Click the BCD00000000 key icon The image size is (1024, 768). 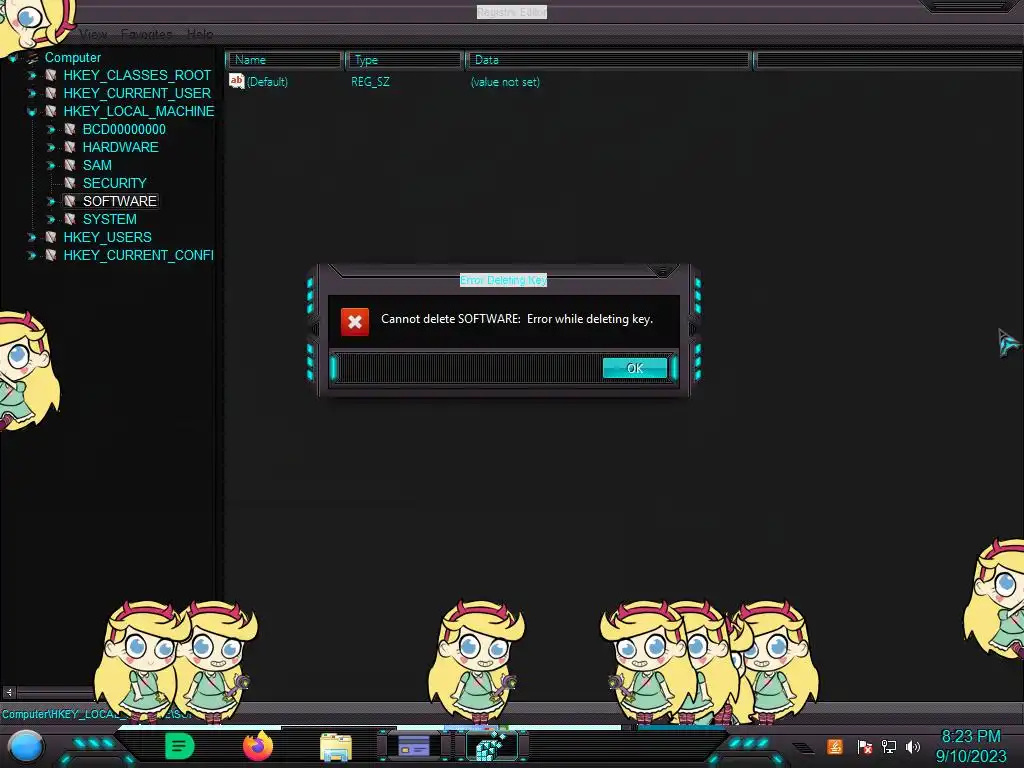pos(70,129)
